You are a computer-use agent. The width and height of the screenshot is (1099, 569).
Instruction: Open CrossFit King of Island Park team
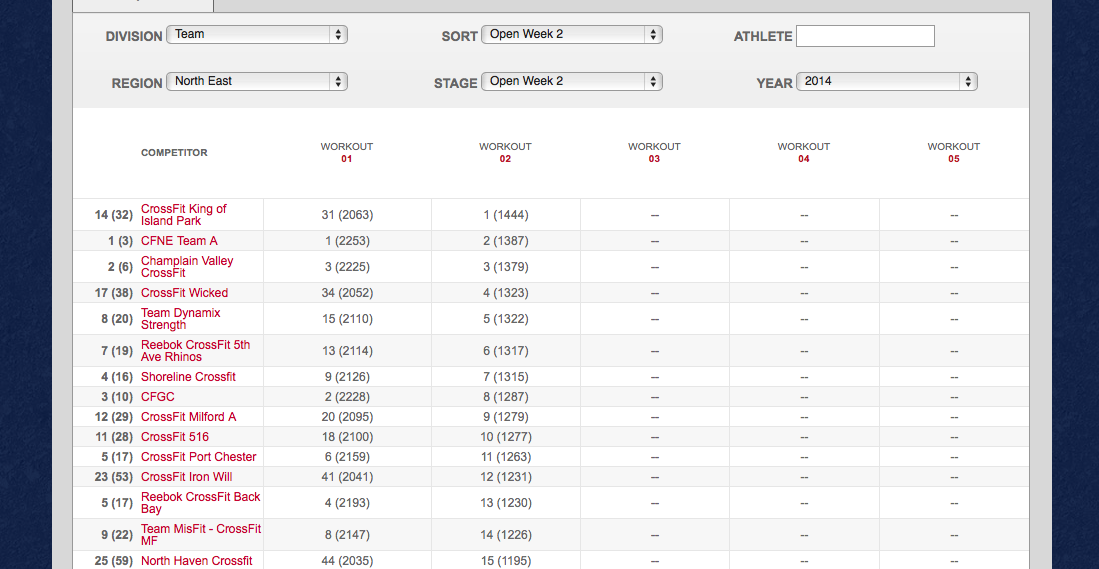pyautogui.click(x=184, y=215)
